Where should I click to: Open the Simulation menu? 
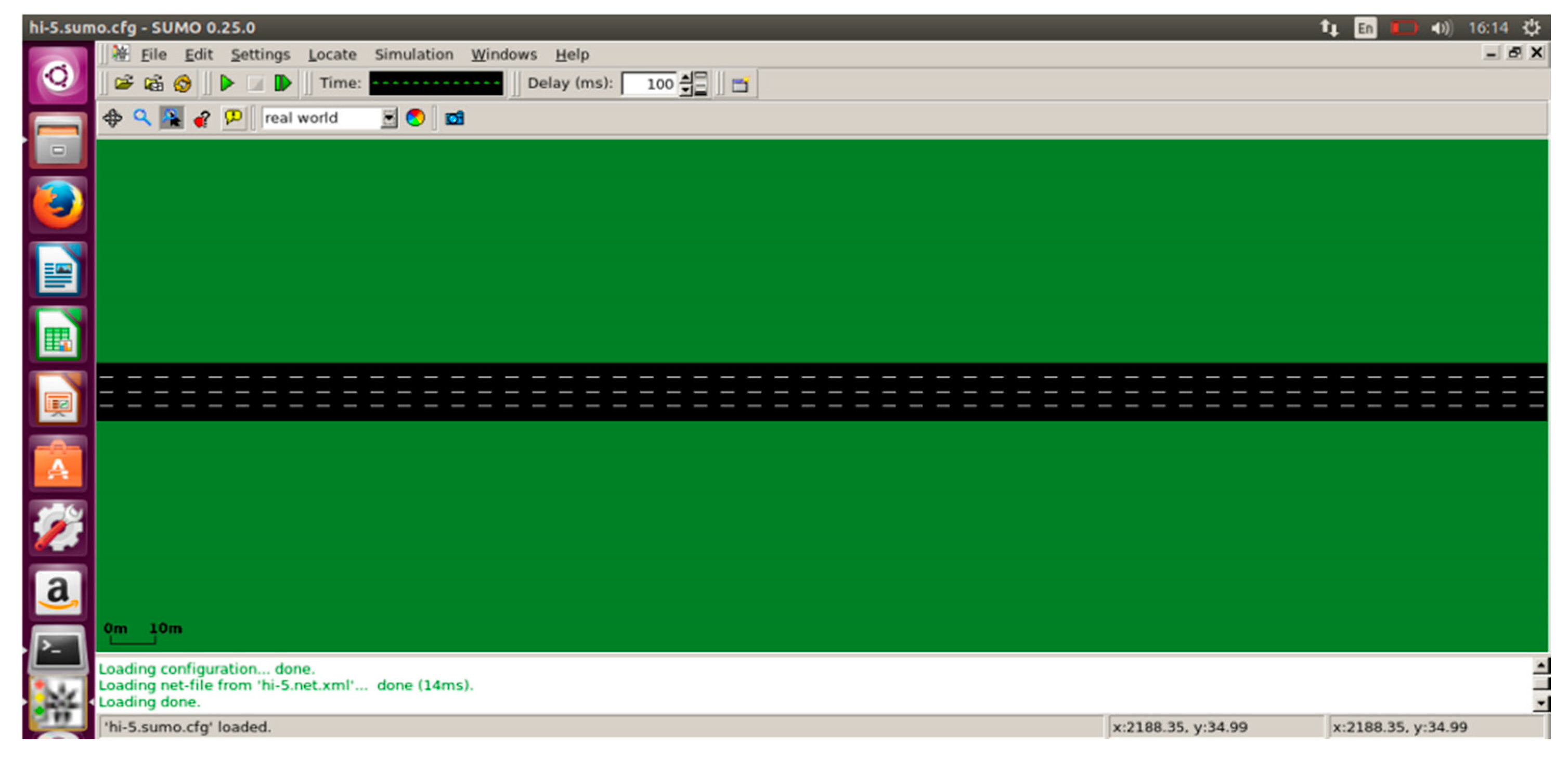(414, 54)
